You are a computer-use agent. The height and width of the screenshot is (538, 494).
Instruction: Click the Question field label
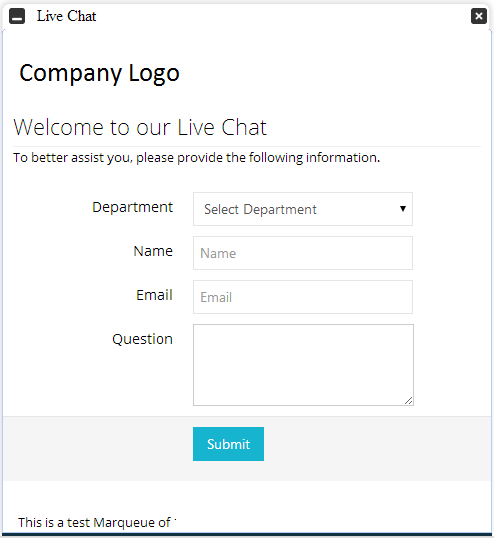pos(142,339)
